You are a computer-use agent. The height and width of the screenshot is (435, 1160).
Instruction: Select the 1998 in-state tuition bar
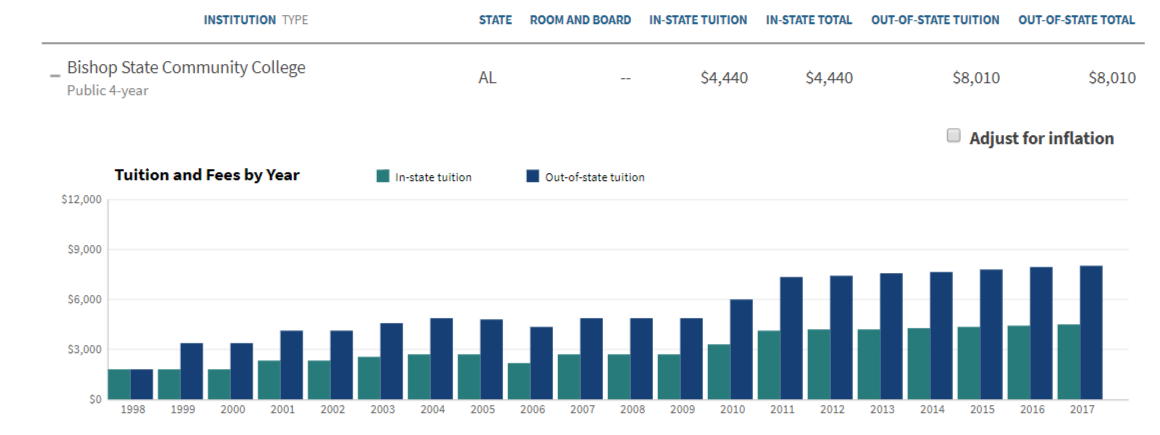[119, 384]
